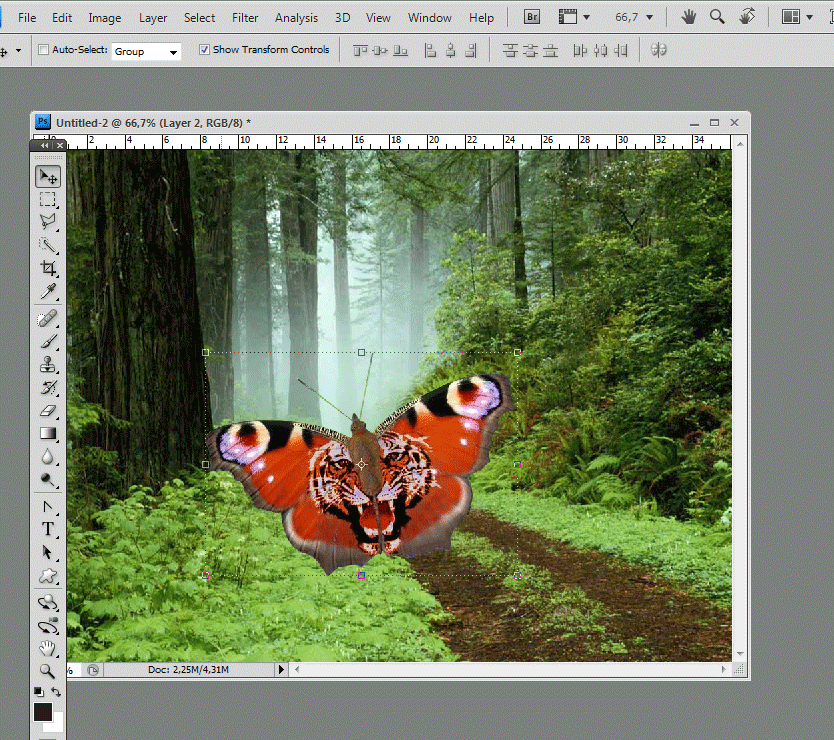Screen dimensions: 834x740
Task: Uncheck Show Transform Controls
Action: (x=204, y=49)
